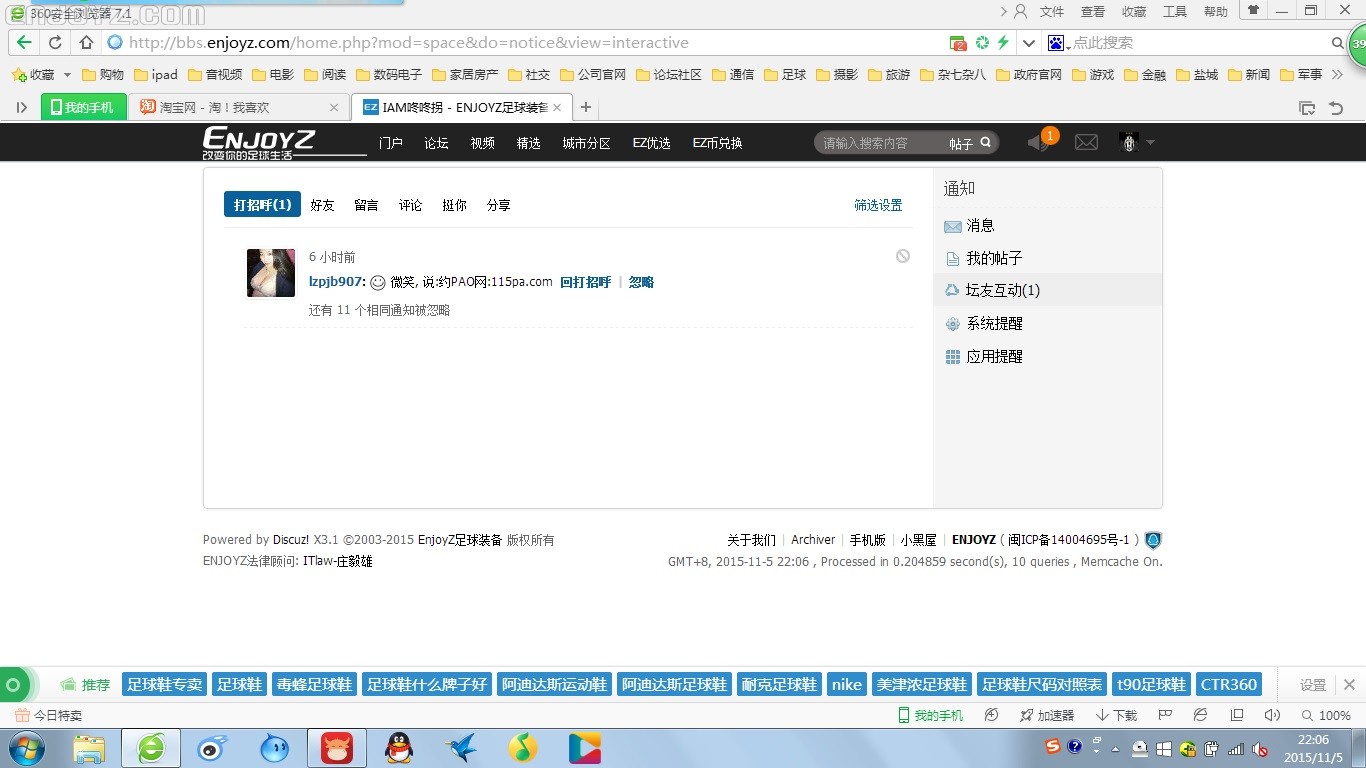Image resolution: width=1366 pixels, height=768 pixels.
Task: Open 城市分区 in the site navigation
Action: tap(586, 143)
